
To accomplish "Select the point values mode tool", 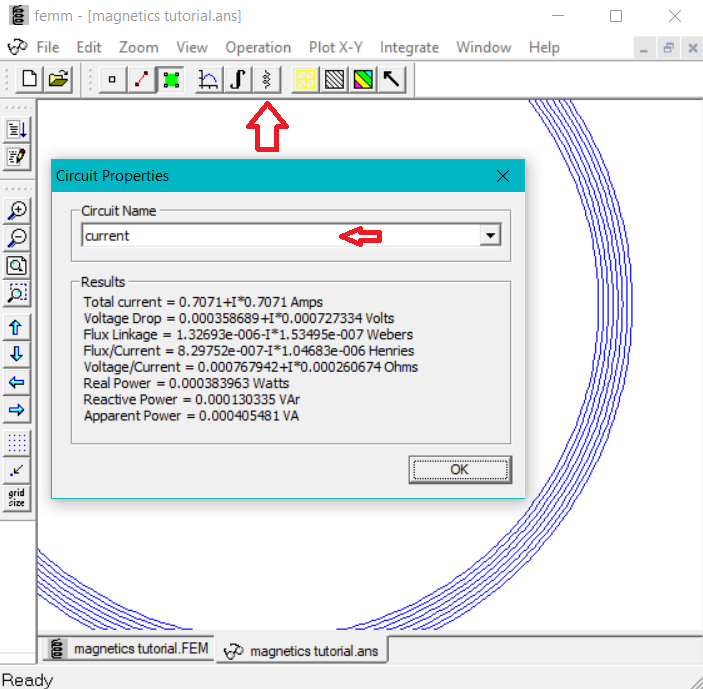I will 112,80.
